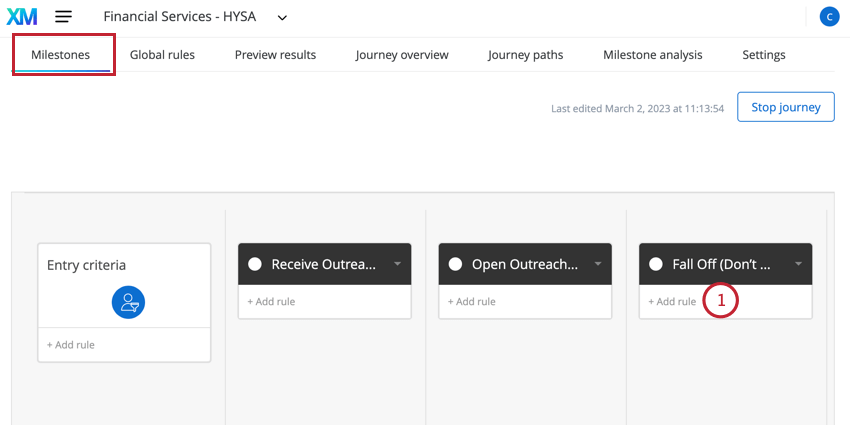Switch to the Journey paths tab

(x=525, y=55)
